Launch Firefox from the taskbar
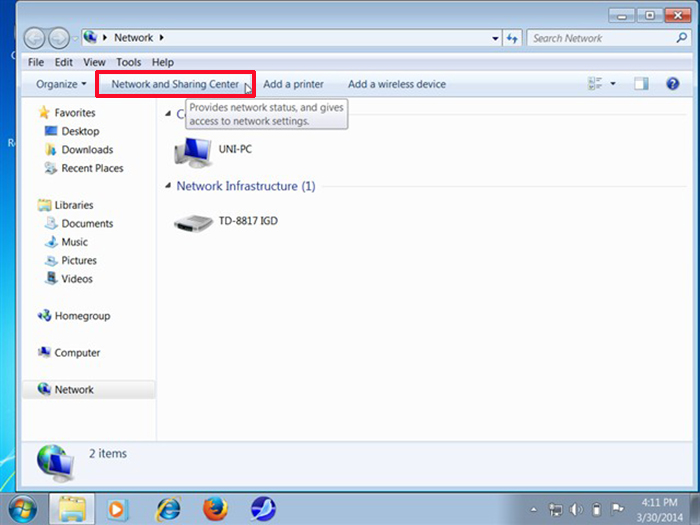The width and height of the screenshot is (700, 525). click(x=215, y=509)
